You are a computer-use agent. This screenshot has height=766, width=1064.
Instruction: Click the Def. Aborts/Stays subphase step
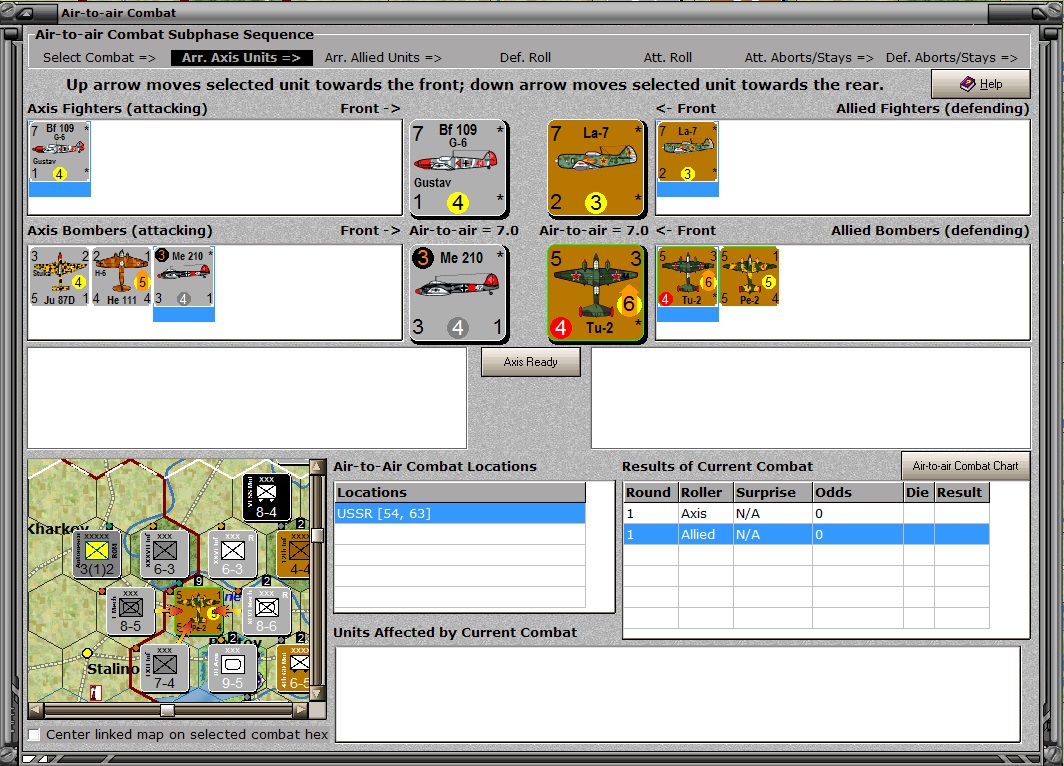tap(951, 58)
